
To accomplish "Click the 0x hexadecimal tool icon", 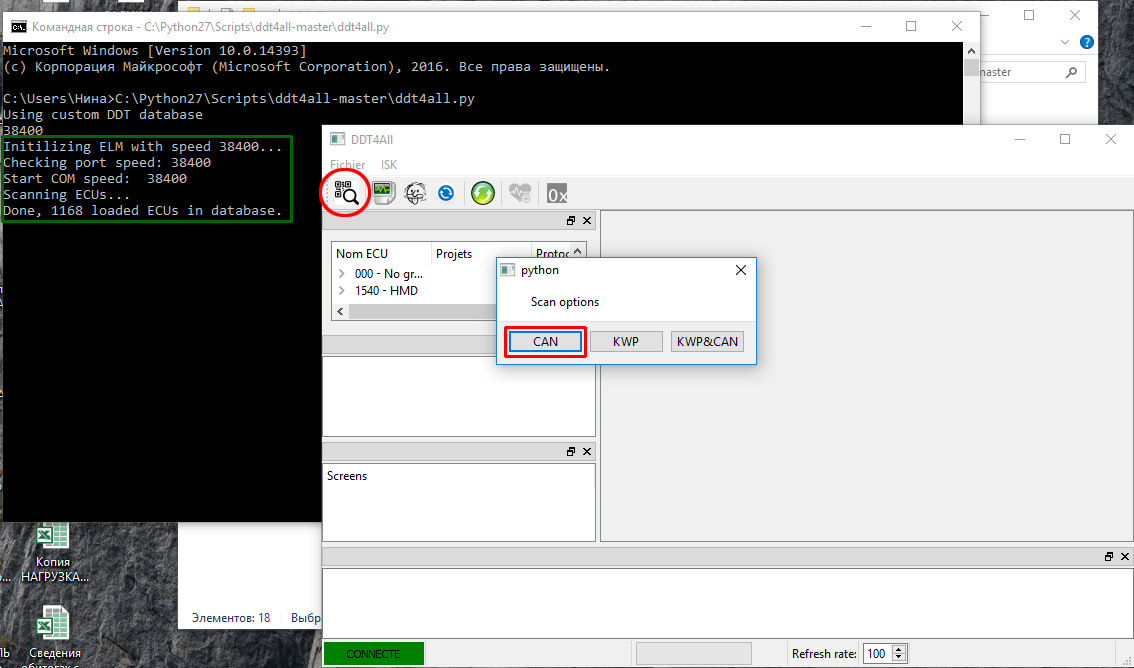I will click(557, 194).
